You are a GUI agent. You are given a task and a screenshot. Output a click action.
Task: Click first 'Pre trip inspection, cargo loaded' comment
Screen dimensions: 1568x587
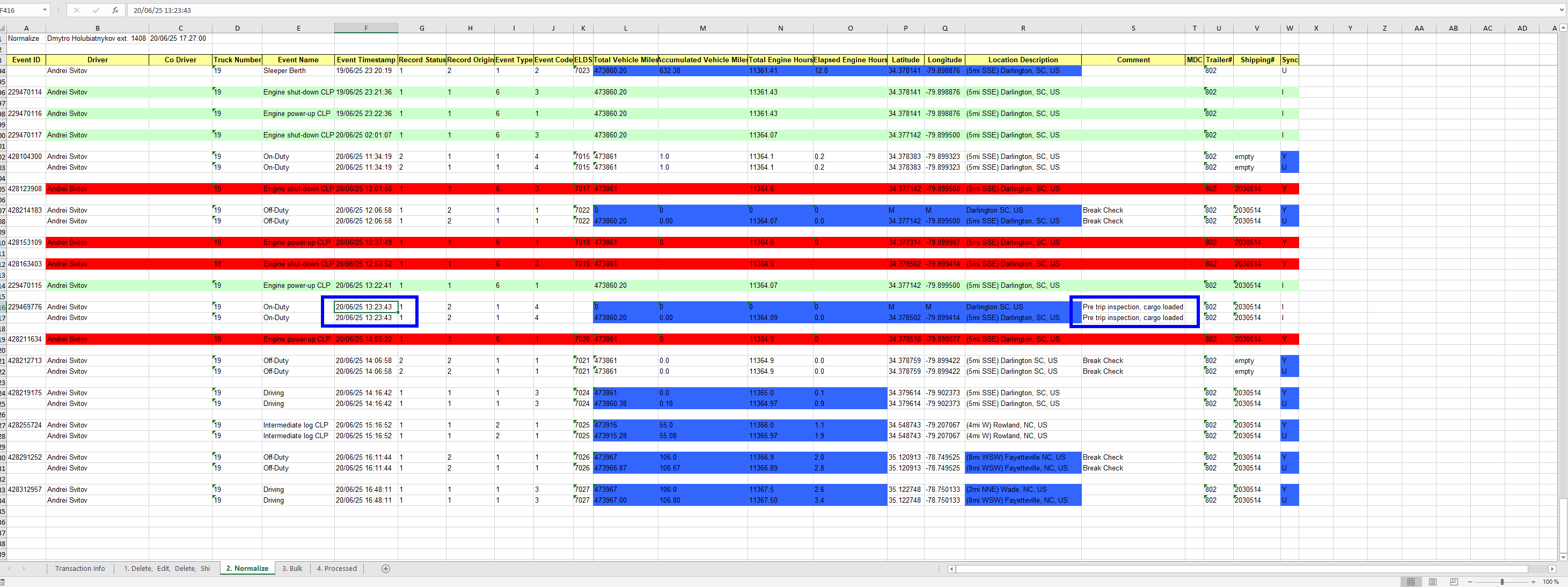pos(1133,307)
